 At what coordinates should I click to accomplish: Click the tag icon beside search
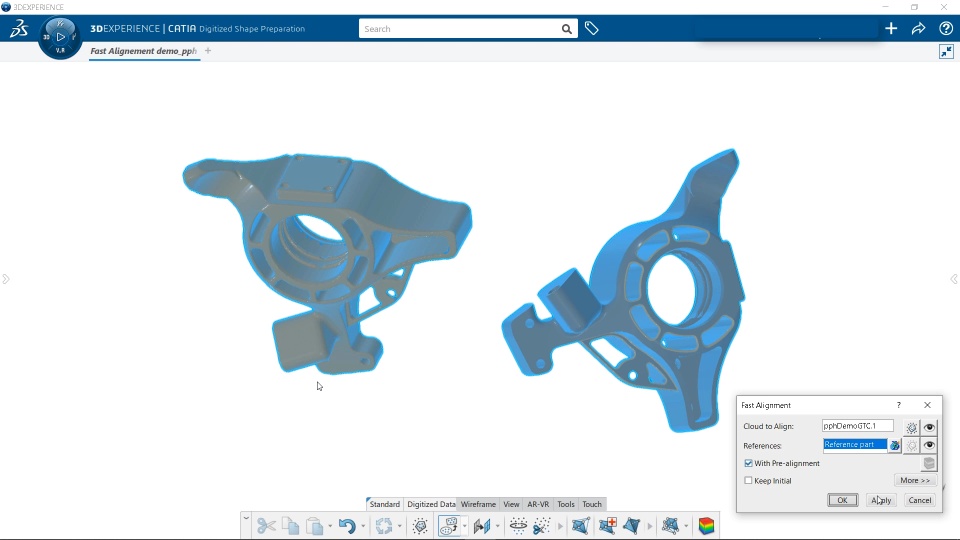pyautogui.click(x=591, y=28)
